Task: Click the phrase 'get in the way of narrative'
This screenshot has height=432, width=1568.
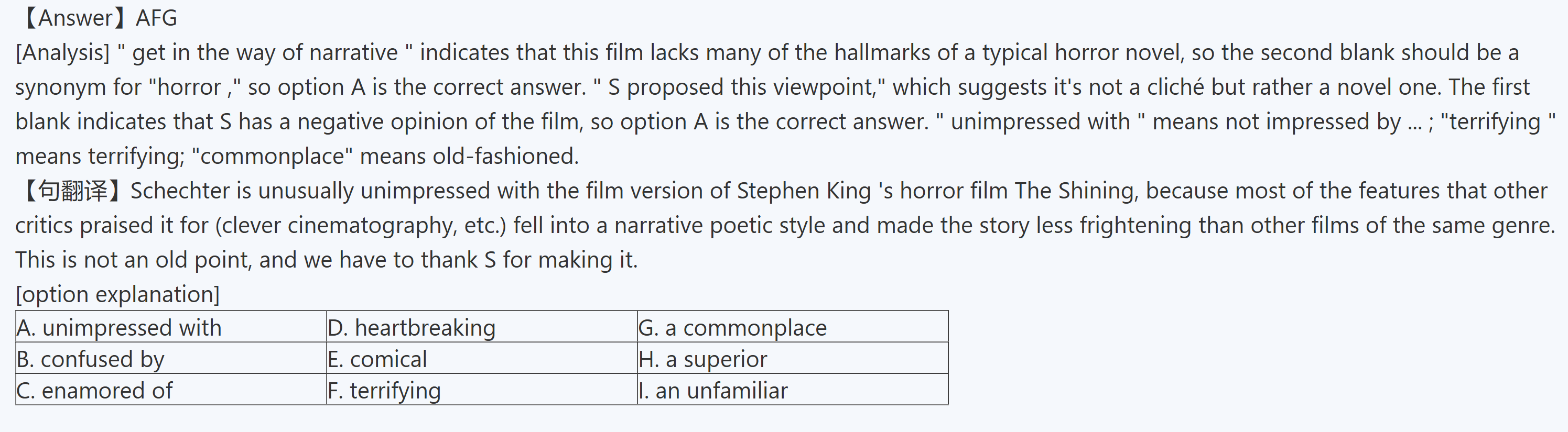Action: tap(265, 53)
